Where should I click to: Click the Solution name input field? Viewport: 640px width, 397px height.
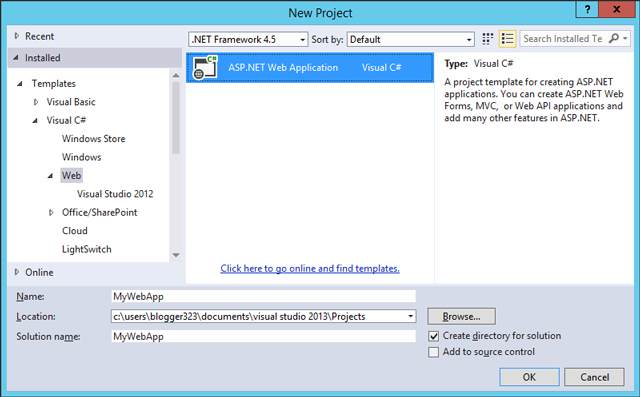point(263,337)
